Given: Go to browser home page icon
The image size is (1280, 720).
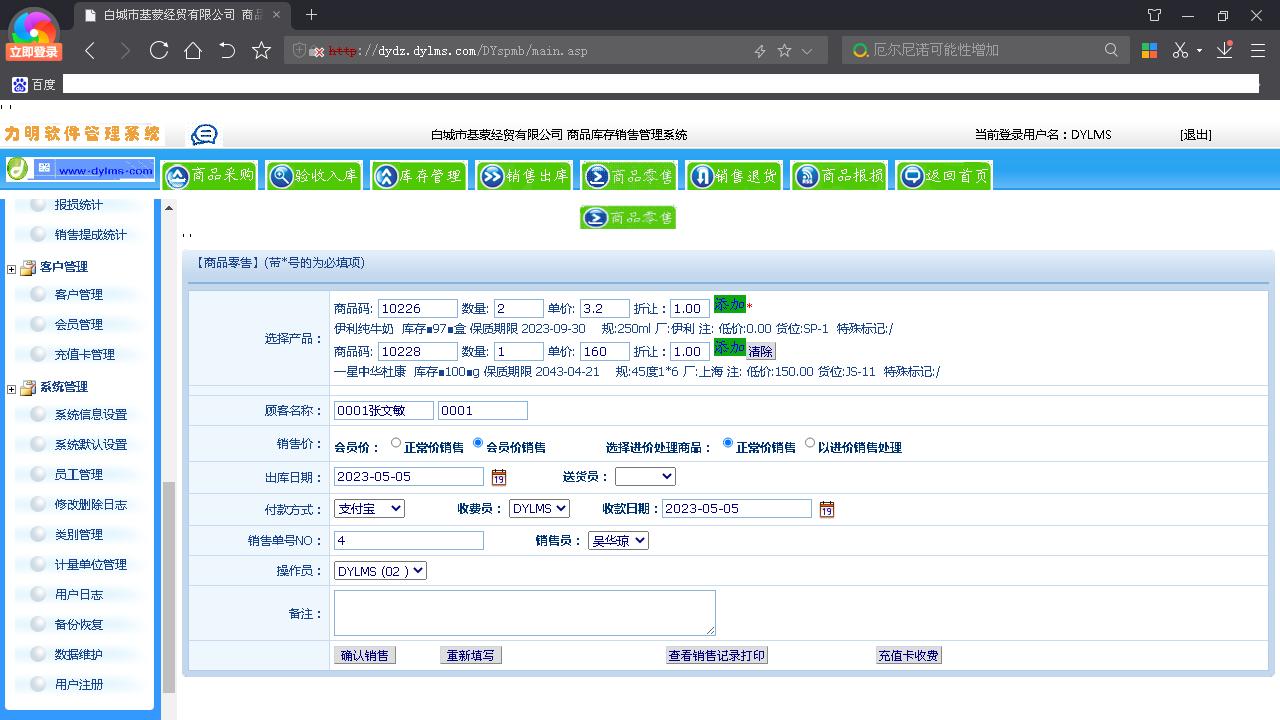Looking at the screenshot, I should (193, 50).
